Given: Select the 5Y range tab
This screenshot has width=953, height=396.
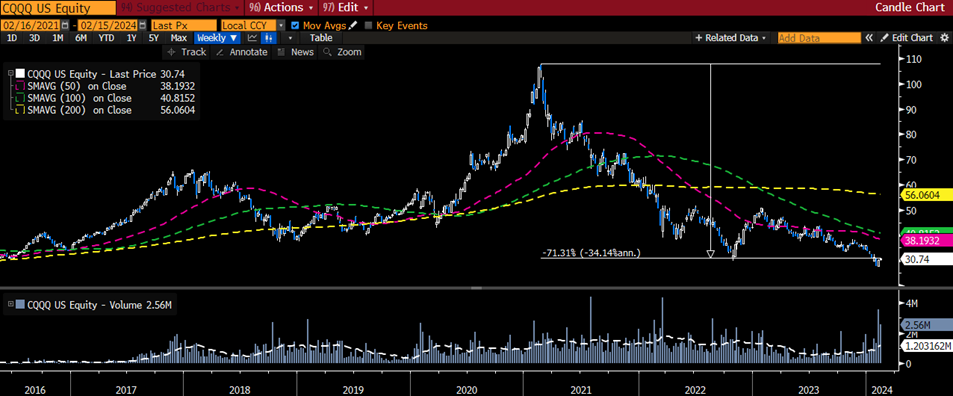Looking at the screenshot, I should tap(154, 38).
